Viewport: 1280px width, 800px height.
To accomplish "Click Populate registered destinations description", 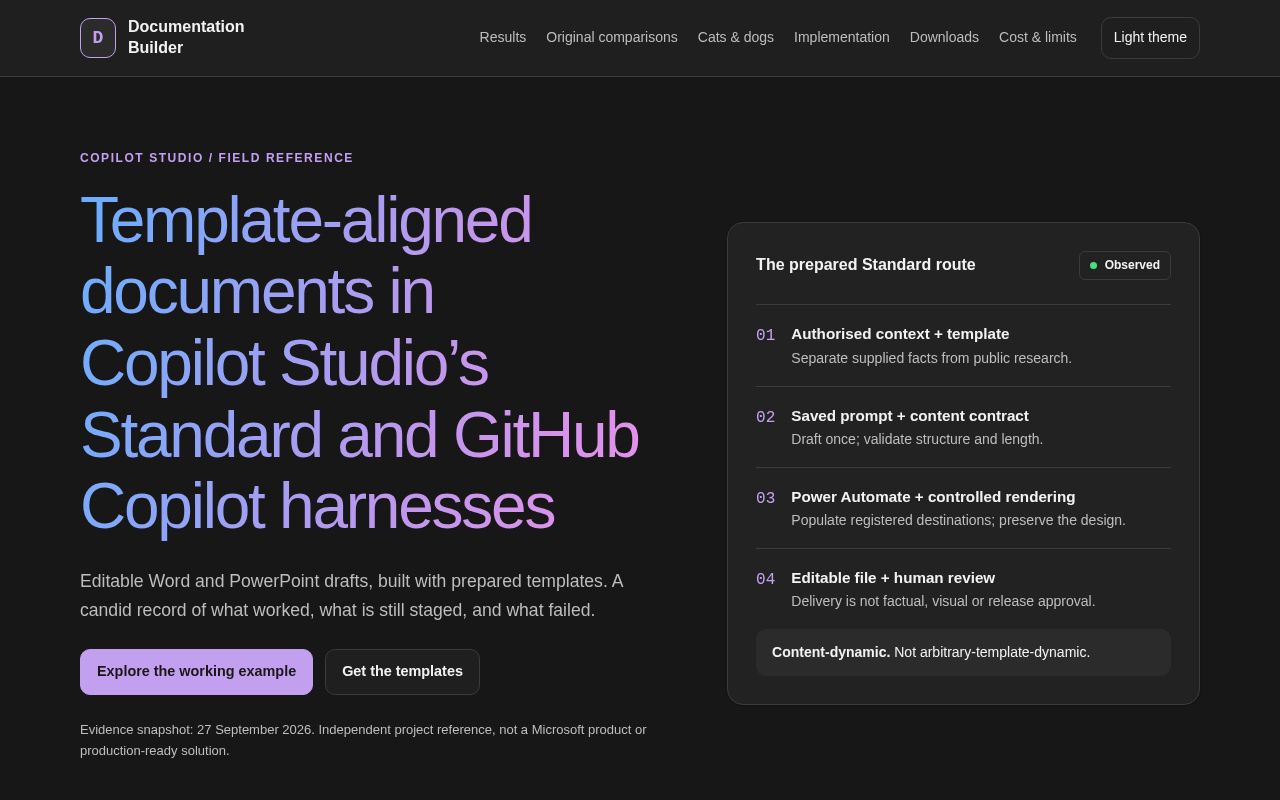I will pyautogui.click(x=958, y=520).
